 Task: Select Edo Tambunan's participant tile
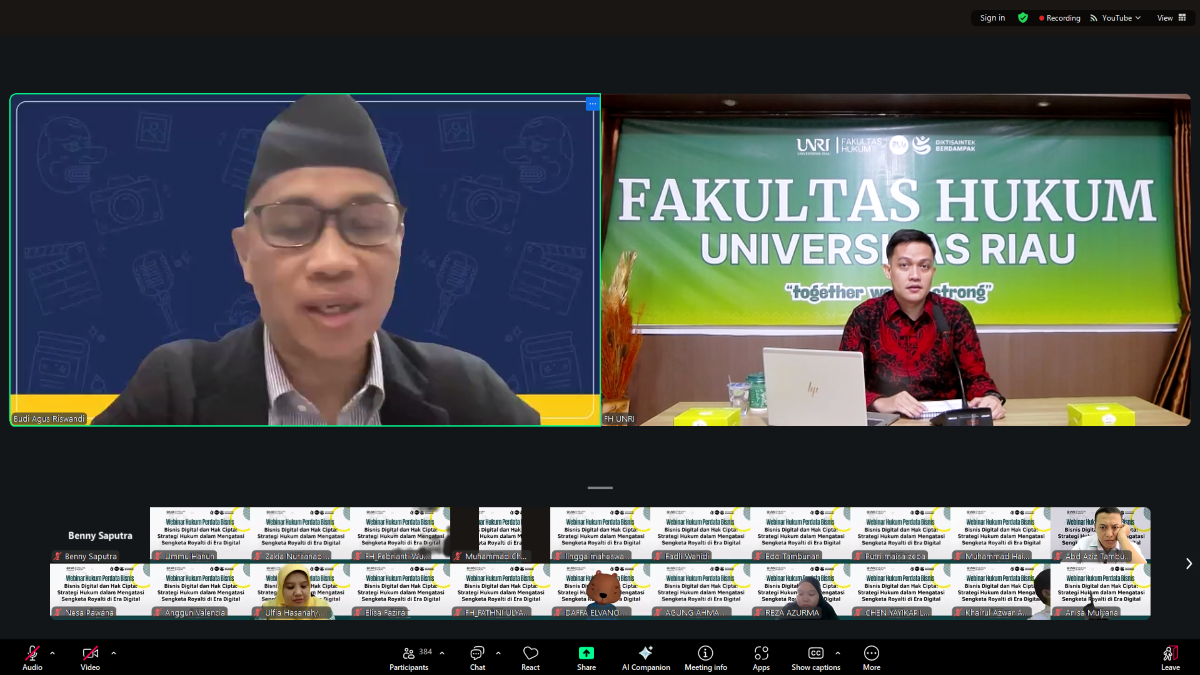pos(799,535)
